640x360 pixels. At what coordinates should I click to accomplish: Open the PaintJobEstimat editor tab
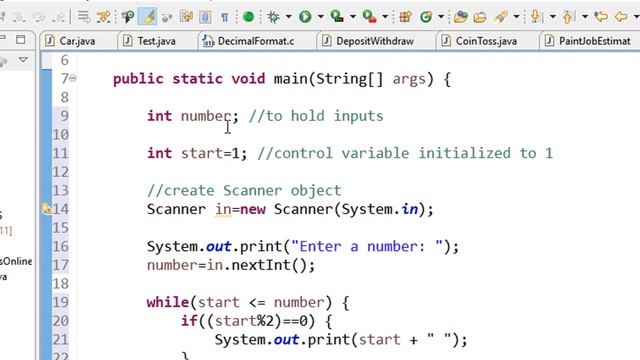coord(594,41)
